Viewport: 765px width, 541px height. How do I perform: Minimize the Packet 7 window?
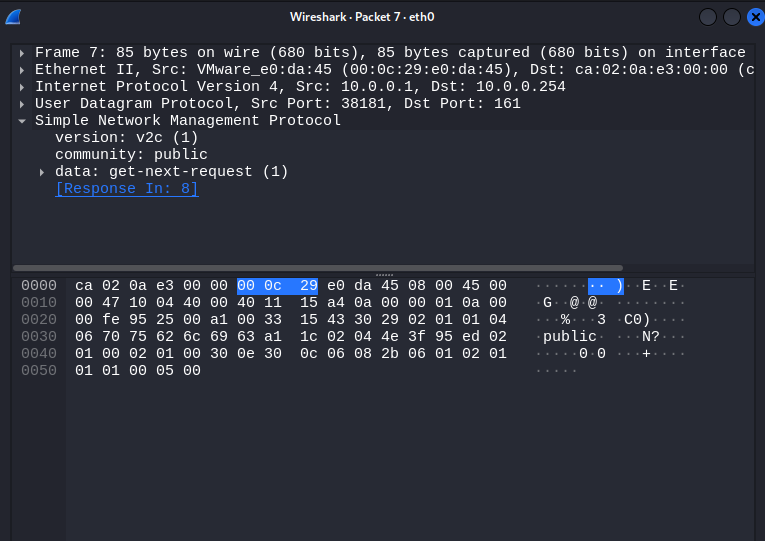(708, 17)
